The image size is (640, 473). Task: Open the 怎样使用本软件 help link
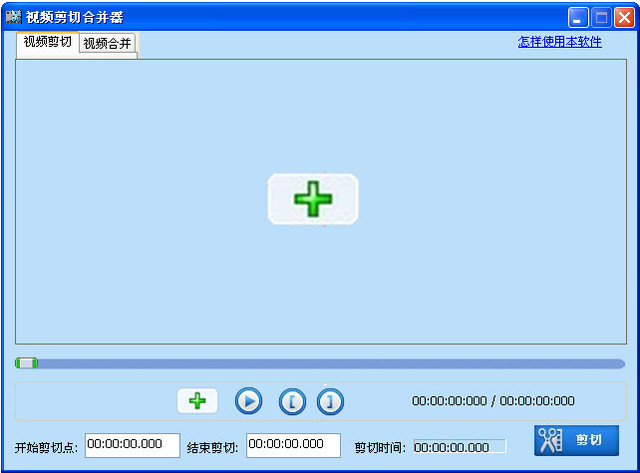[560, 42]
